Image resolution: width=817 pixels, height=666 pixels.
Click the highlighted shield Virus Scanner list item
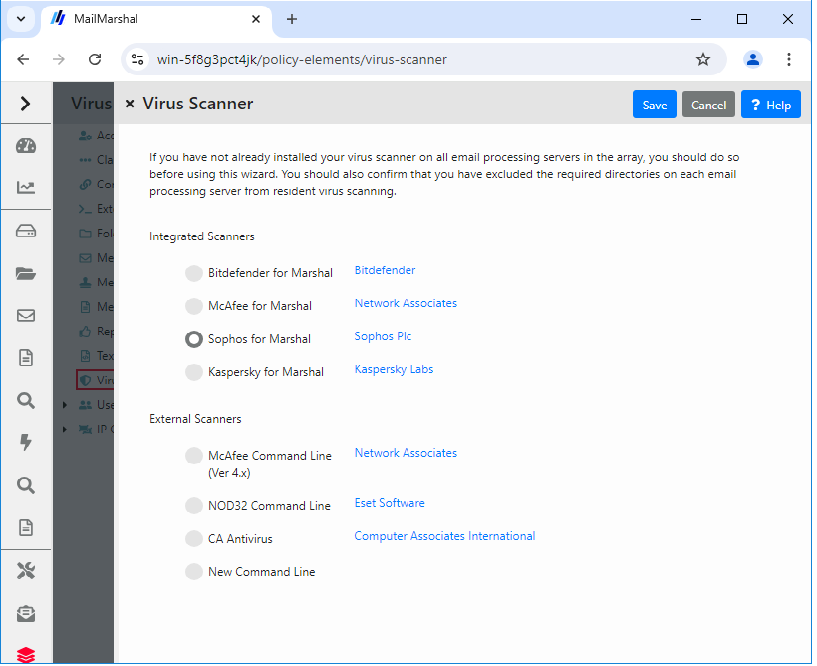pos(95,380)
